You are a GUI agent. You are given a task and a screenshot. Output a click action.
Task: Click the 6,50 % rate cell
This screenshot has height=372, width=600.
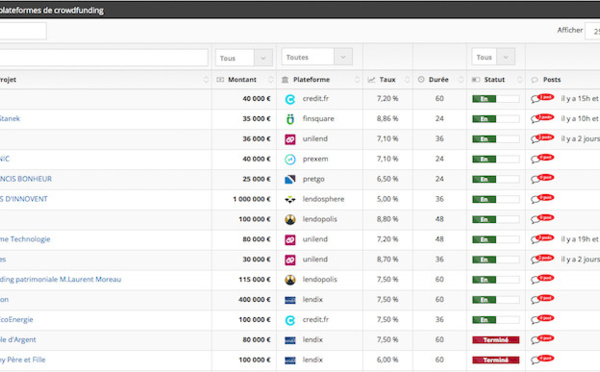387,179
